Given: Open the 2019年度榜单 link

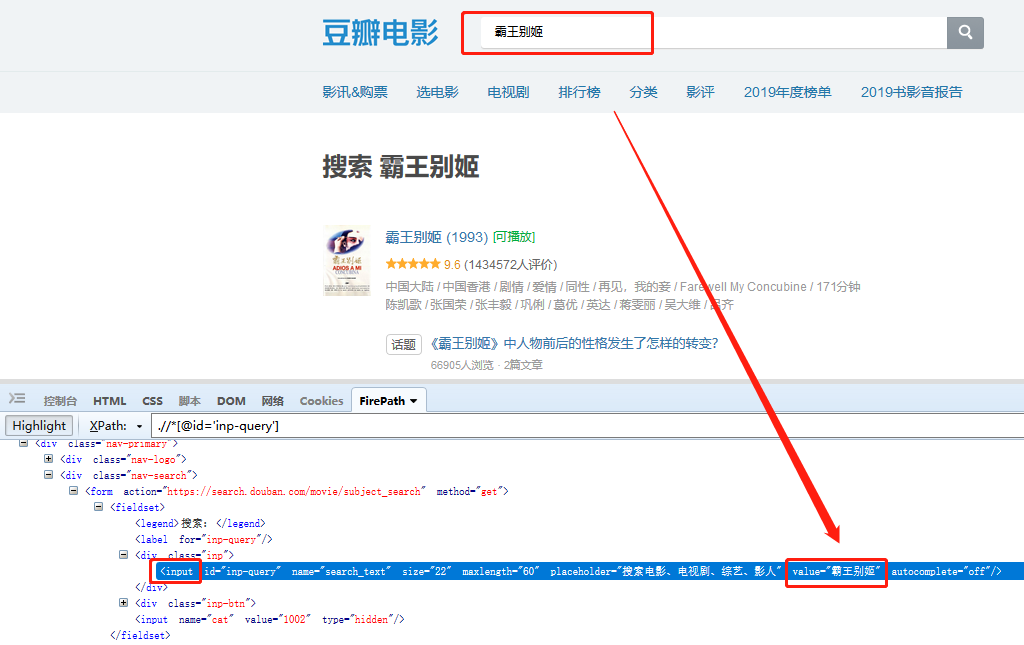Looking at the screenshot, I should [788, 92].
